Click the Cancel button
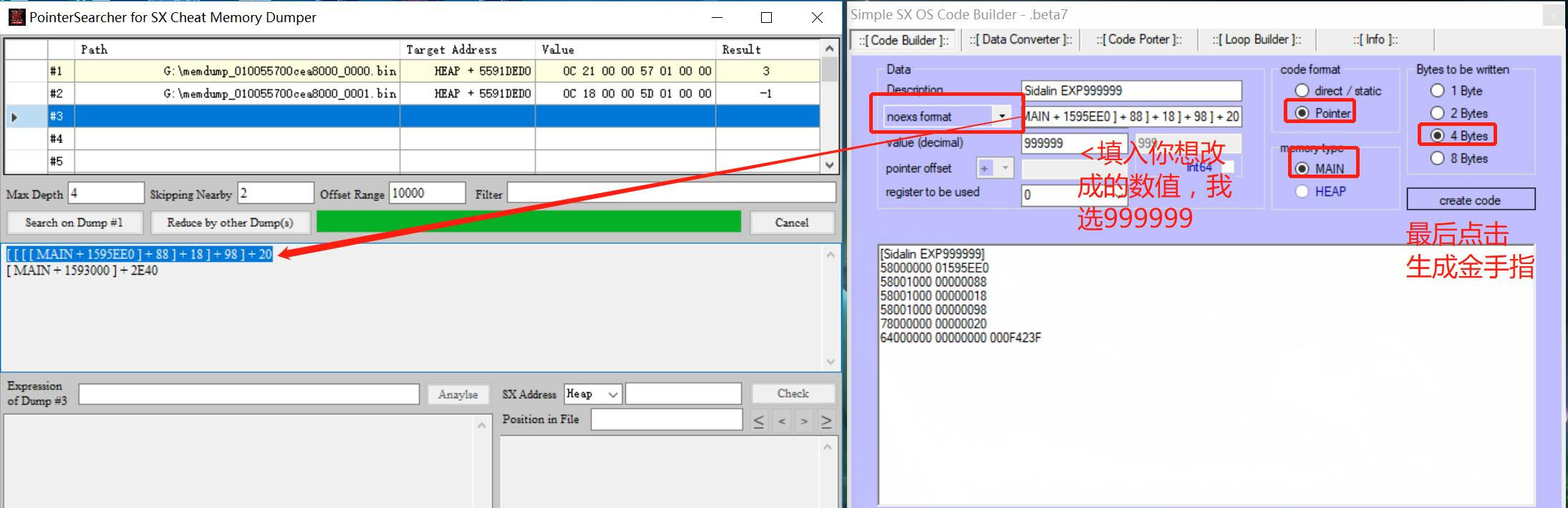The width and height of the screenshot is (1568, 508). [792, 223]
